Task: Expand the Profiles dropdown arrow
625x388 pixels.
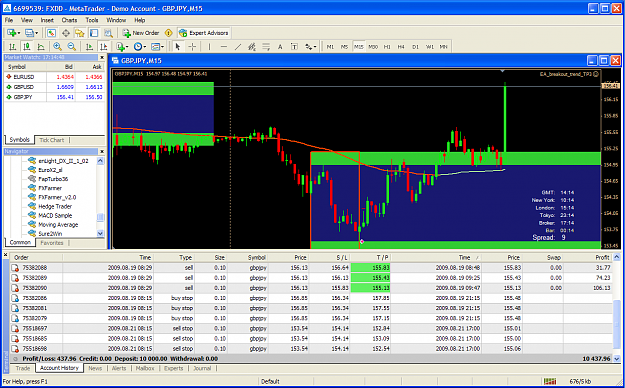Action: 37,33
